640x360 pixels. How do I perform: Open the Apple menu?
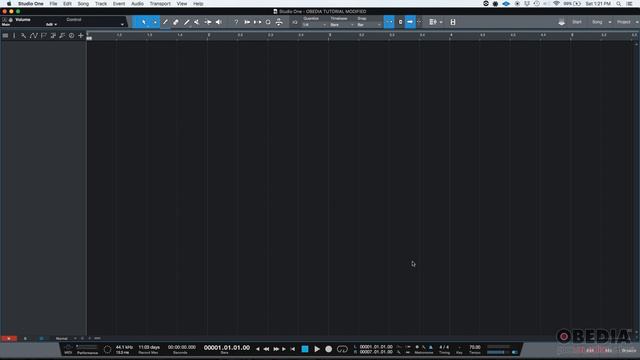(9, 4)
